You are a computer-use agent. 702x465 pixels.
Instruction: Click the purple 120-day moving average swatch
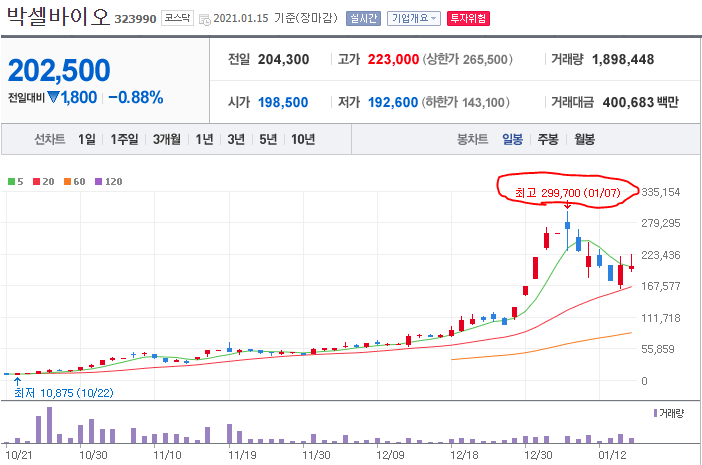98,181
